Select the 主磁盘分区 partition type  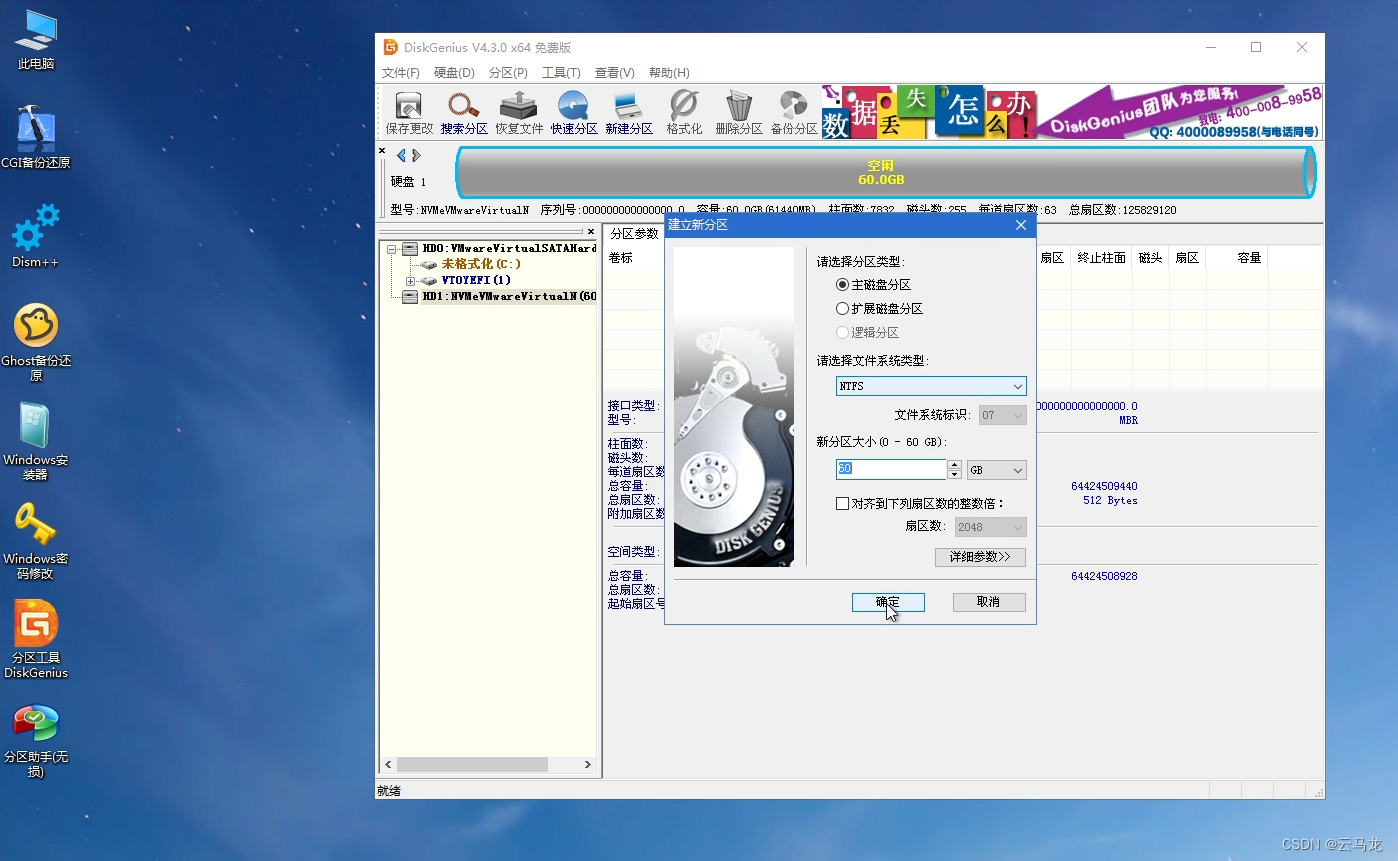click(842, 284)
